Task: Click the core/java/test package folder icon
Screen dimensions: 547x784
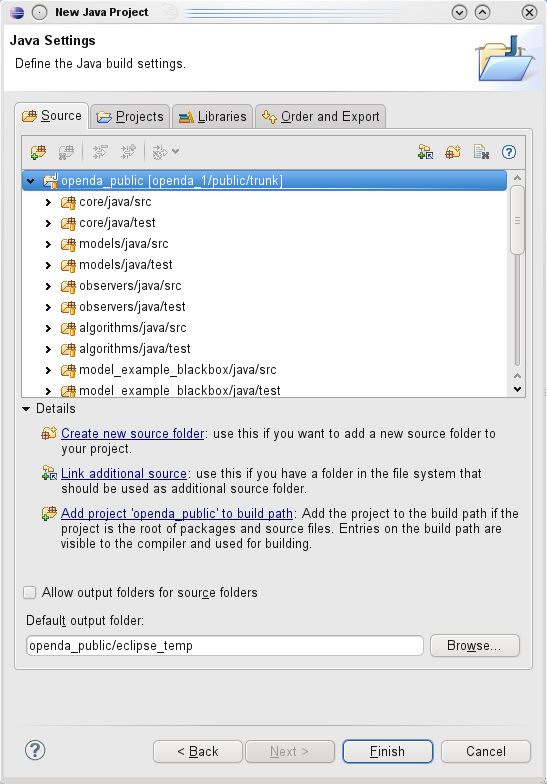Action: tap(68, 223)
